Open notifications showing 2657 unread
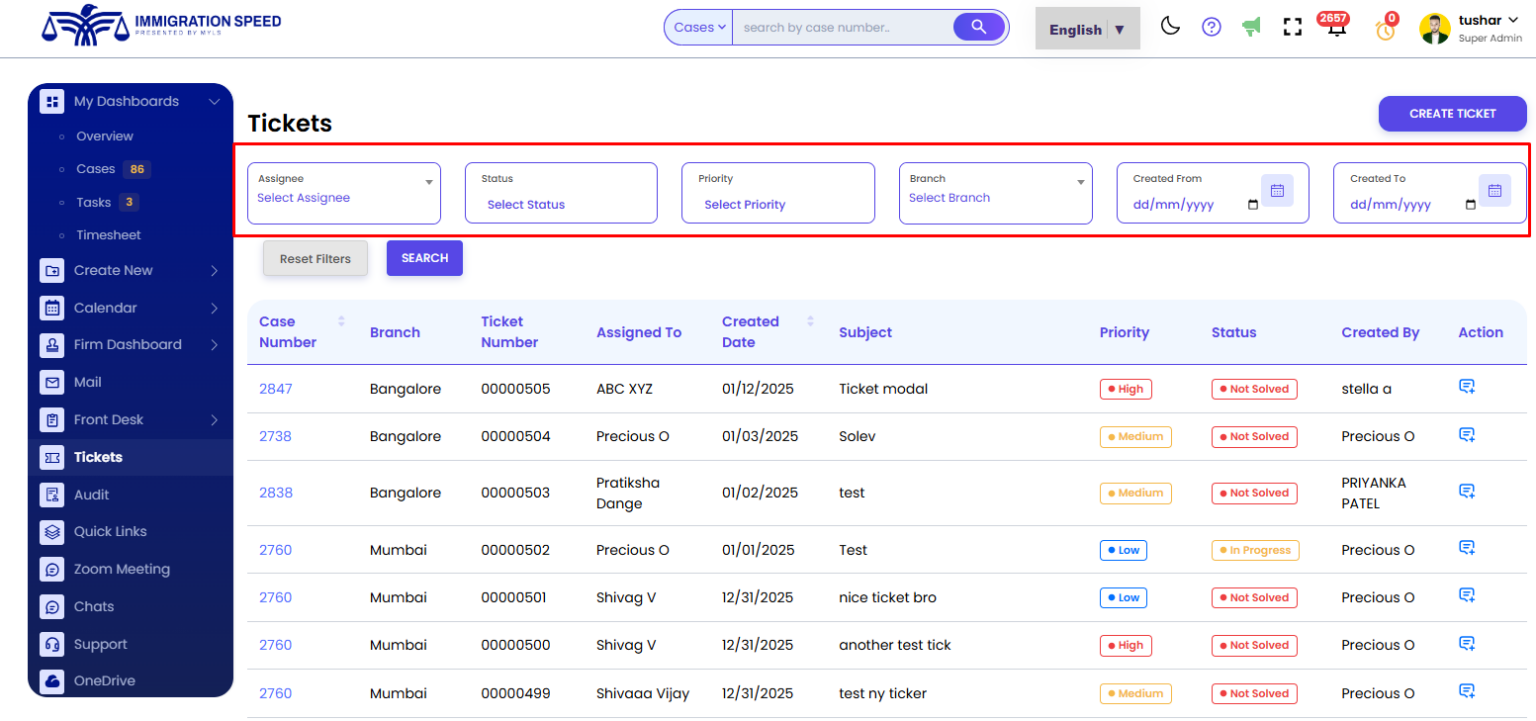This screenshot has height=721, width=1536. (x=1334, y=30)
